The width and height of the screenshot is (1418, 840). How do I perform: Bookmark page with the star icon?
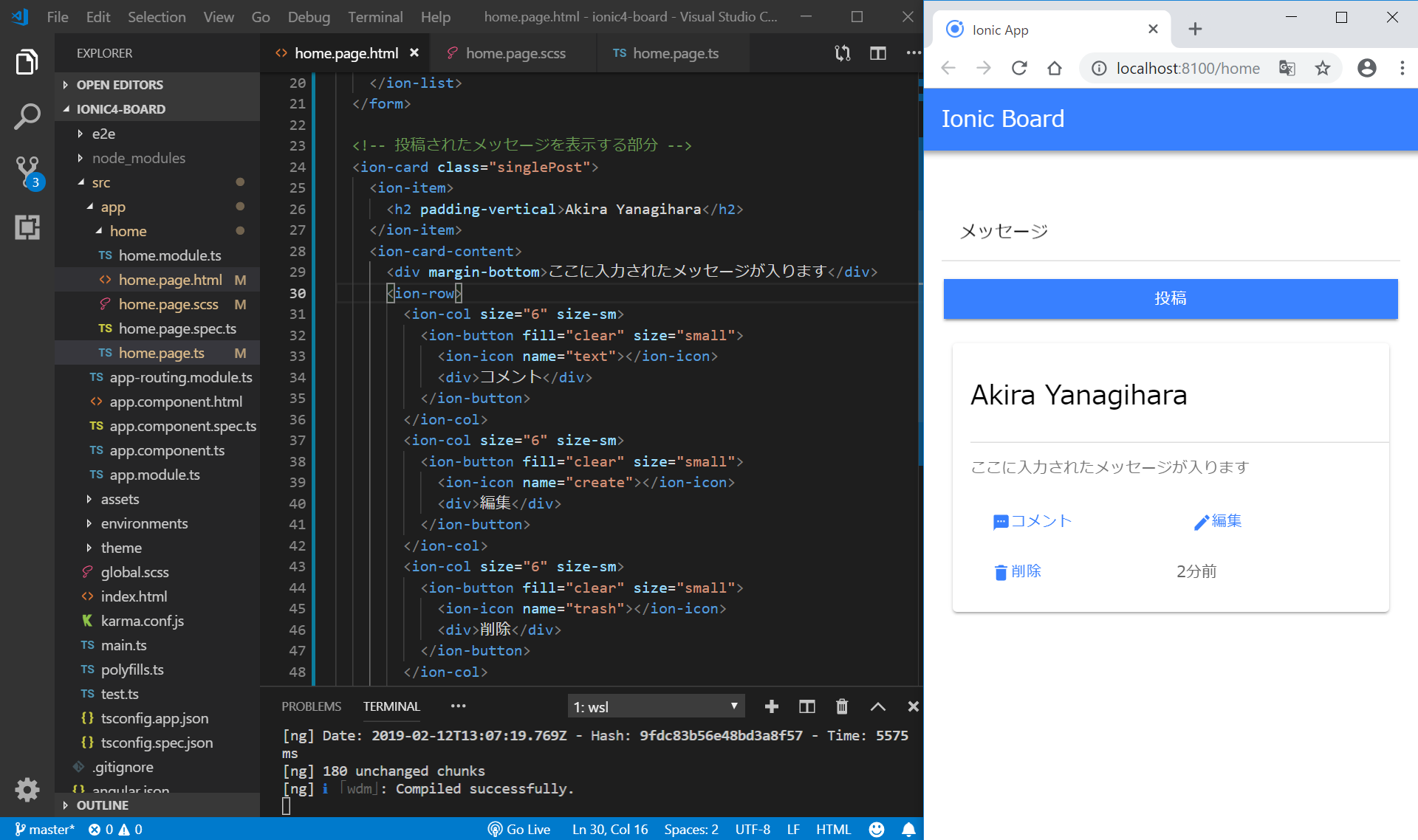tap(1322, 68)
